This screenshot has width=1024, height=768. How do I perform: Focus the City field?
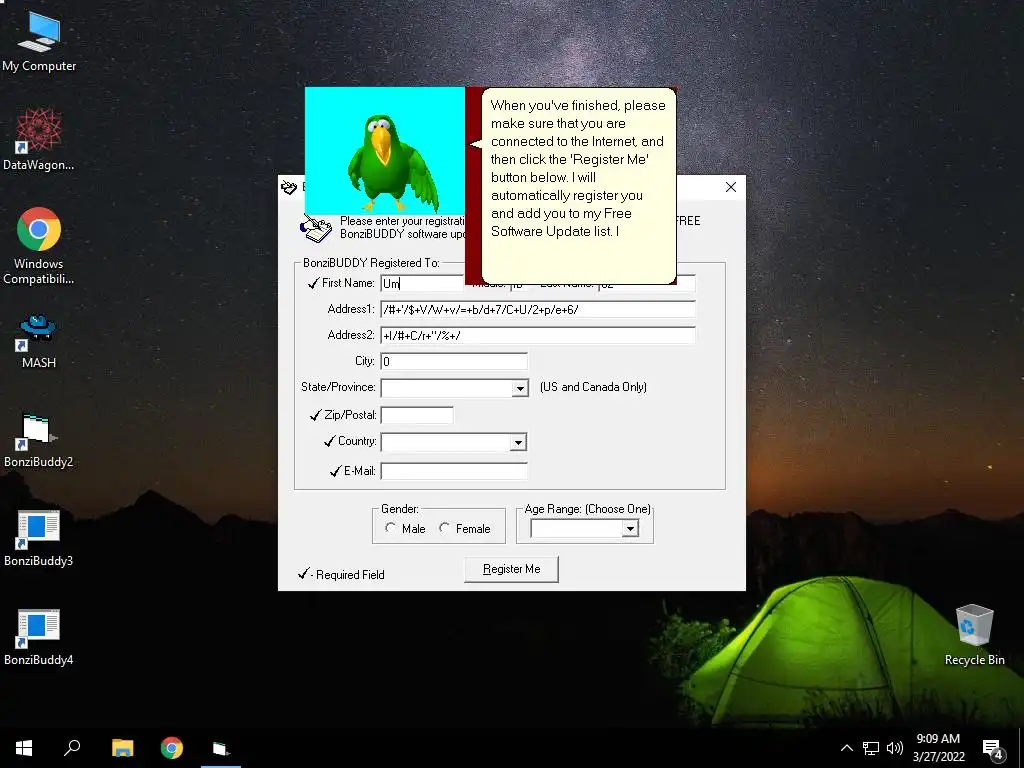454,361
